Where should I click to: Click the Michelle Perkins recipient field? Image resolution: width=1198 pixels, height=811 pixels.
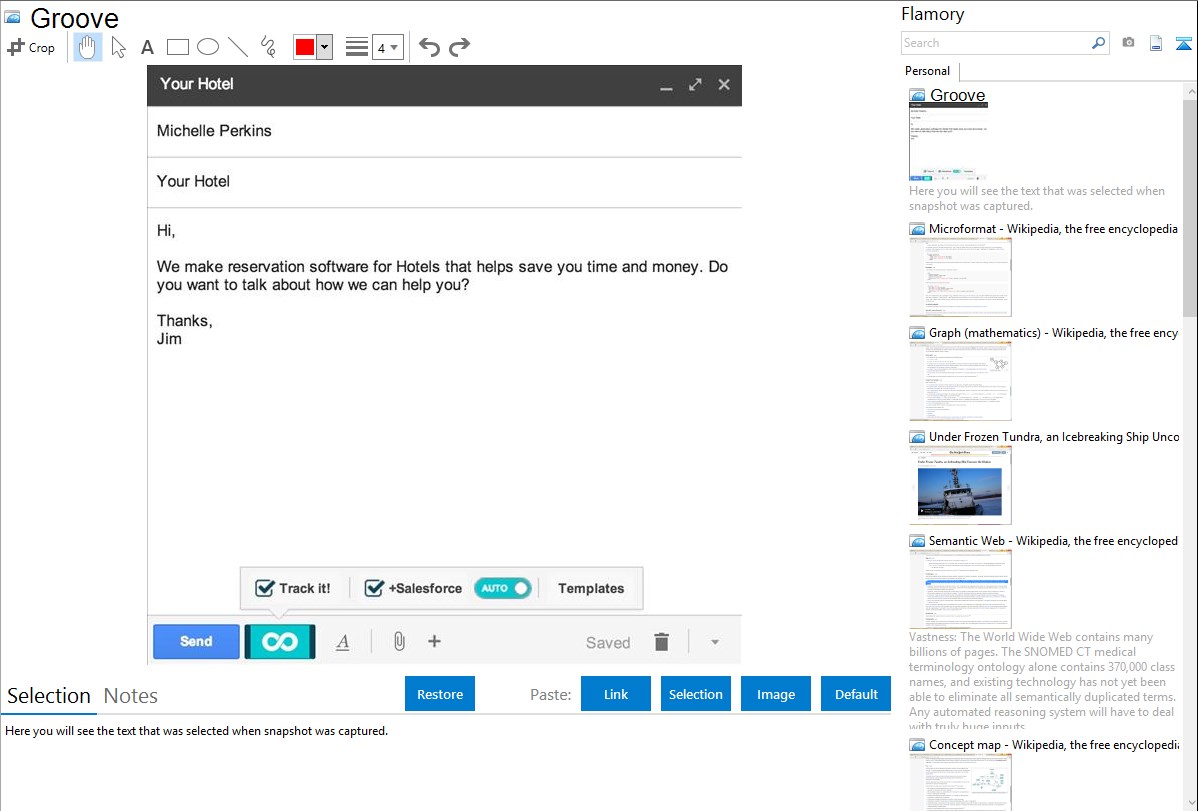click(445, 131)
